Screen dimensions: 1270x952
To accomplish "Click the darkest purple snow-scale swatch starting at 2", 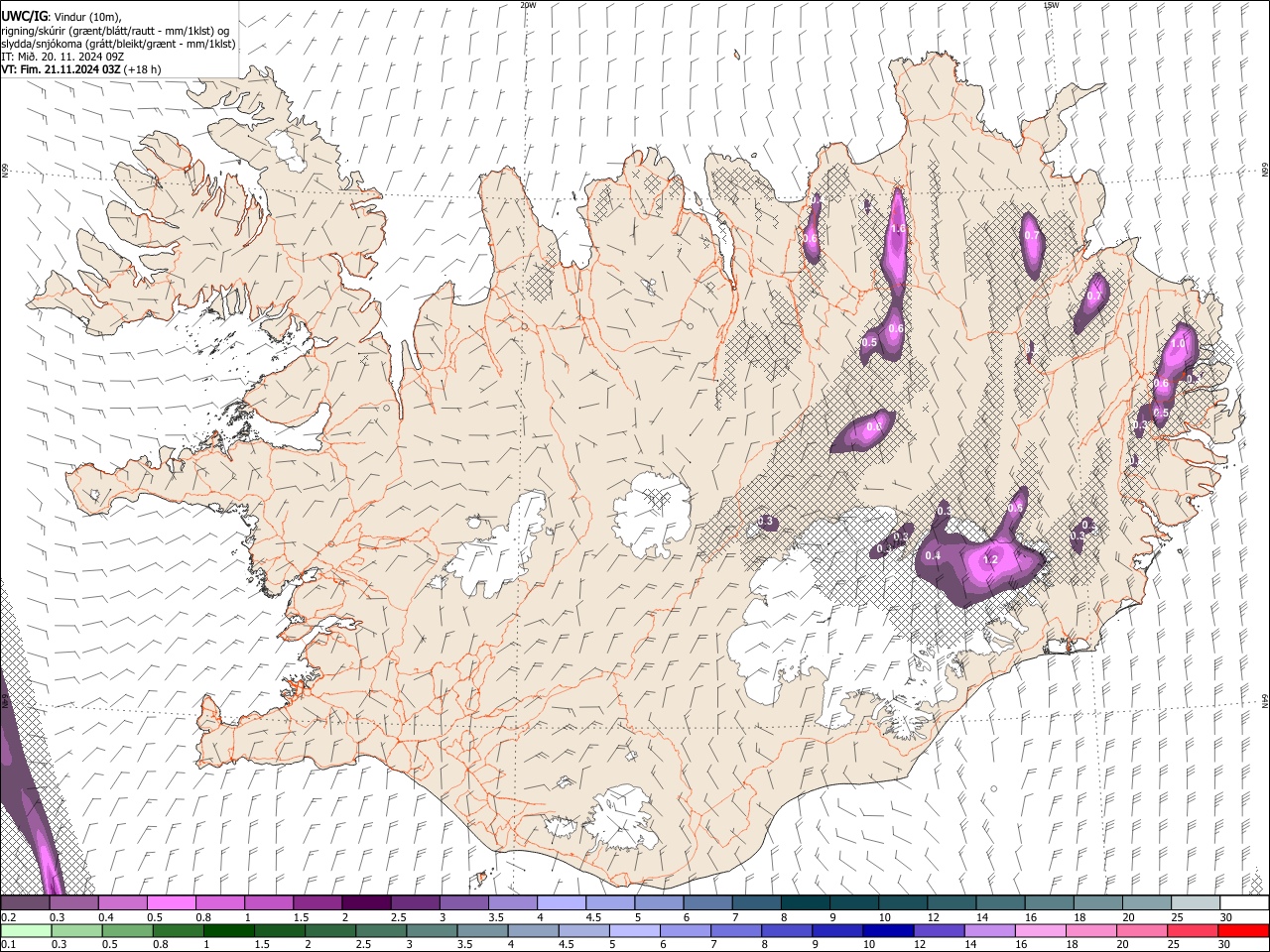I will [x=365, y=903].
